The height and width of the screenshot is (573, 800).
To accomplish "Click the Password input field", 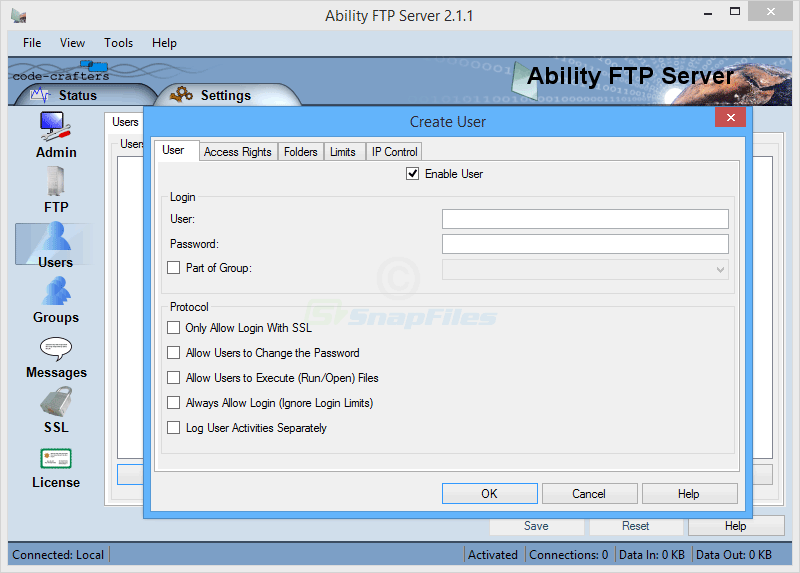I will coord(585,244).
